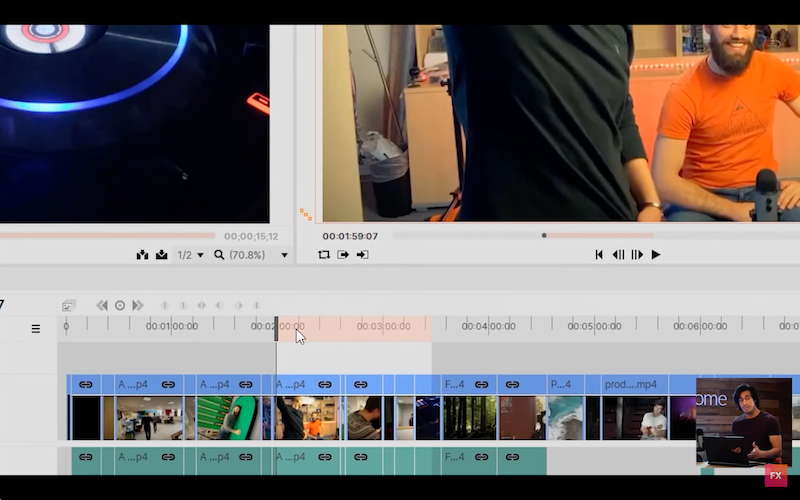The height and width of the screenshot is (500, 800).
Task: Click the link icon on the masked-man video clip
Action: 361,384
